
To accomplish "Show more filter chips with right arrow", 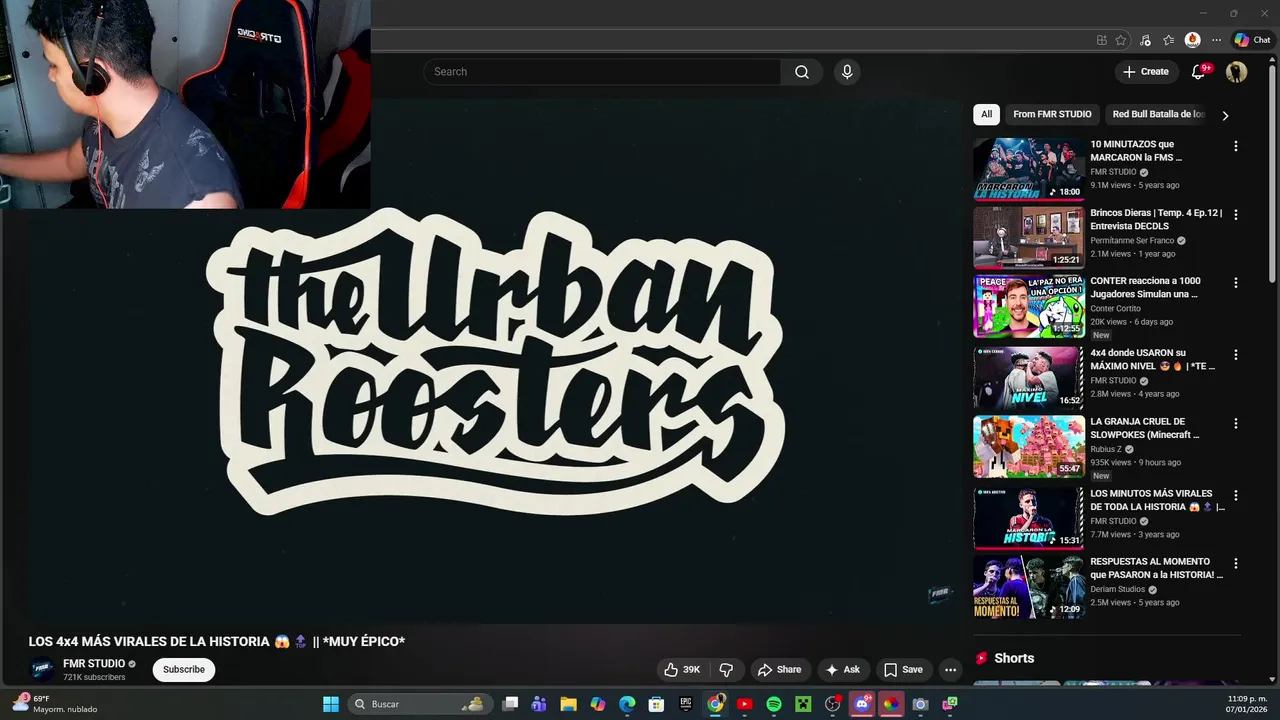I will pos(1225,115).
